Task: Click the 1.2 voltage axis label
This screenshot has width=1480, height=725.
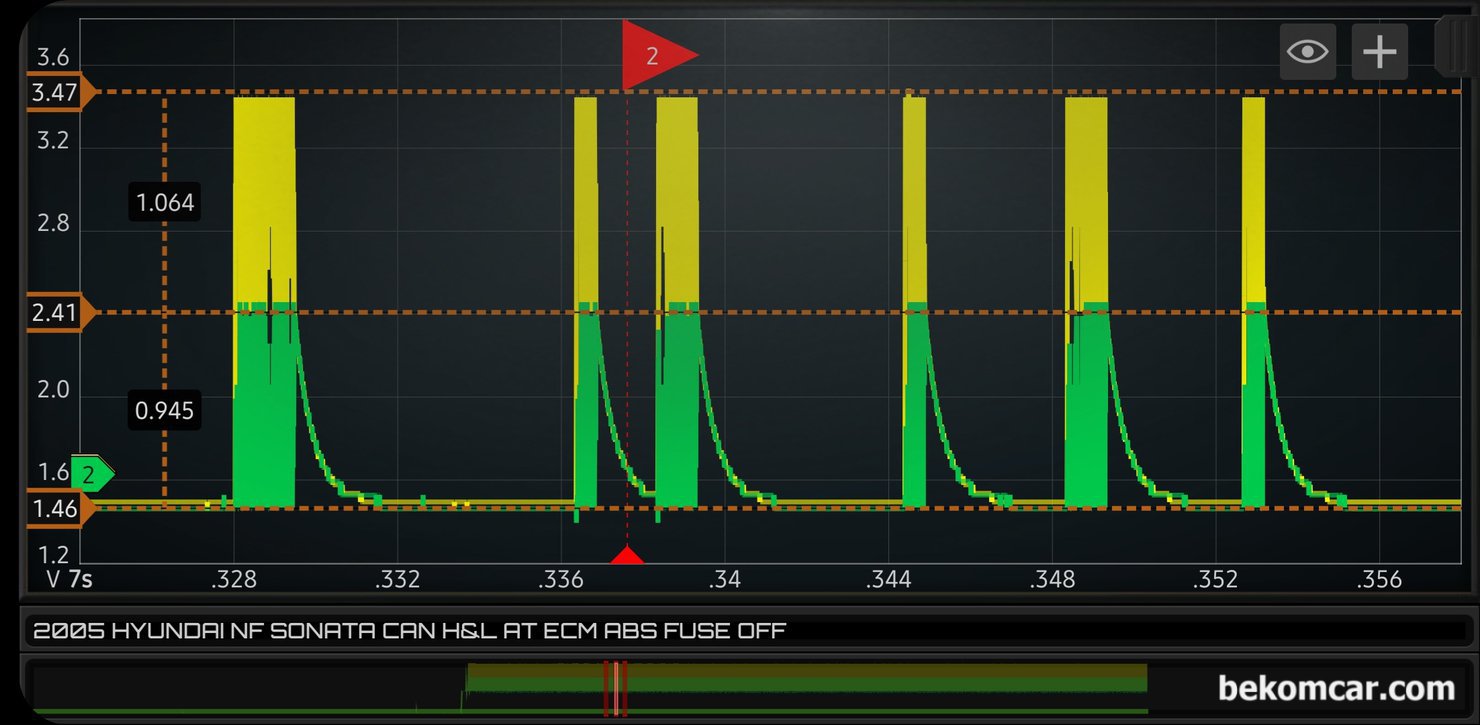Action: coord(52,555)
